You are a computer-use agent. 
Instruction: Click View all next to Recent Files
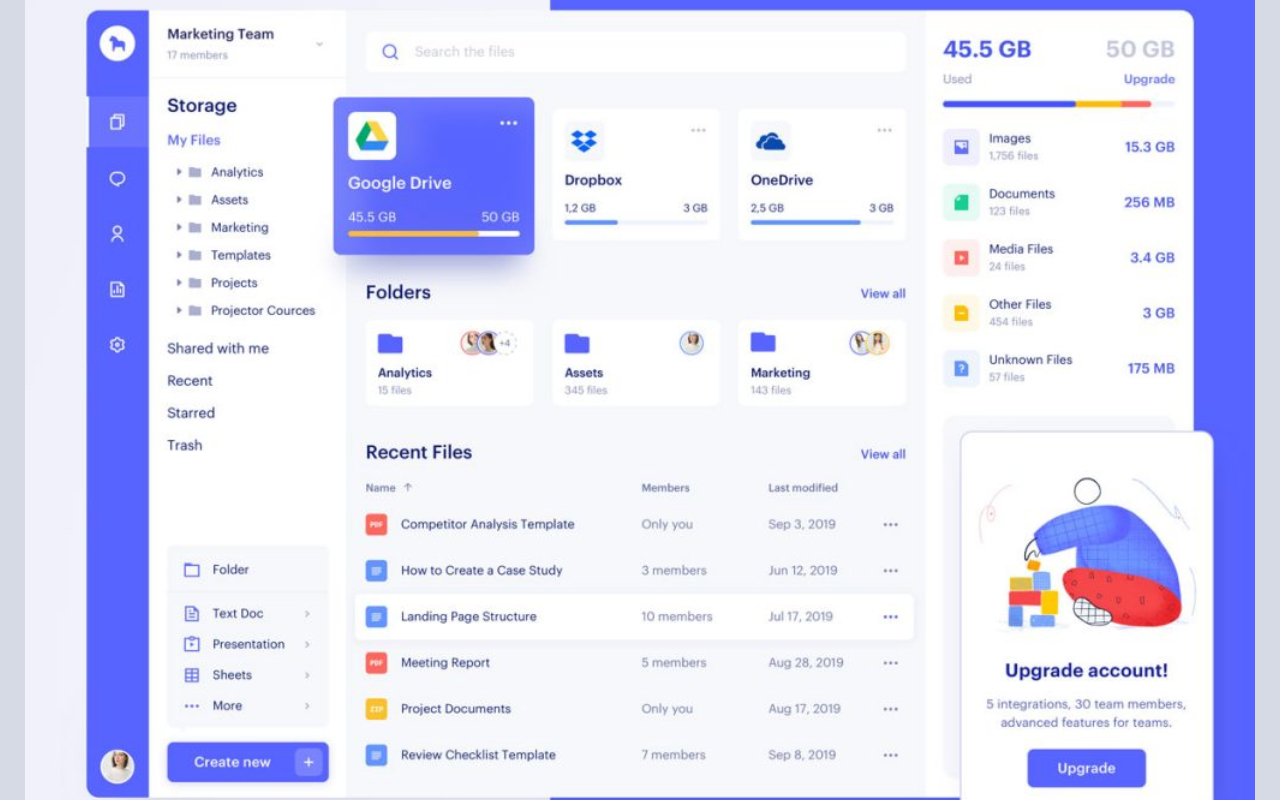point(883,454)
